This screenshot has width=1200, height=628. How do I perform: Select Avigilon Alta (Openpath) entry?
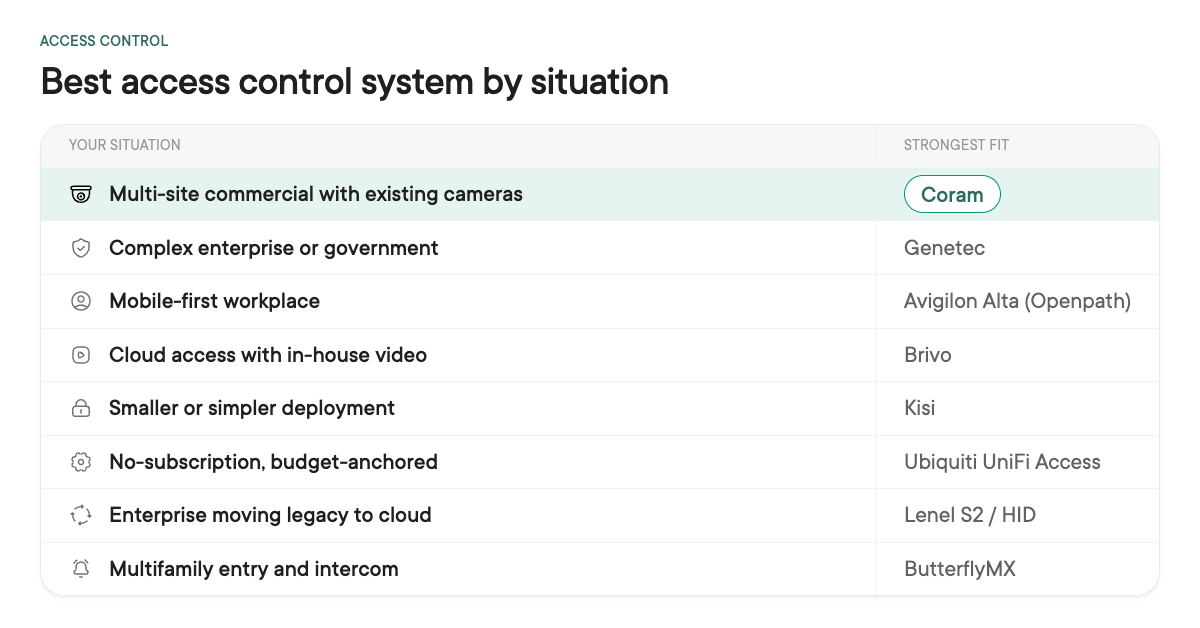(x=1017, y=301)
